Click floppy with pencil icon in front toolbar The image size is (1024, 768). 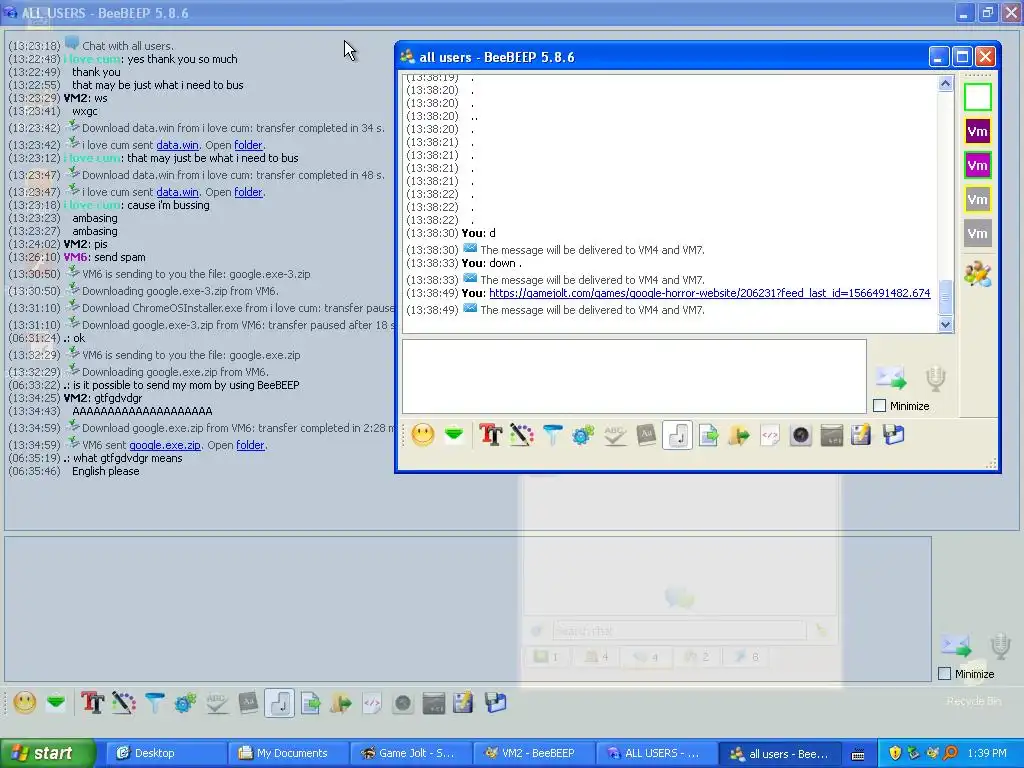[x=861, y=435]
